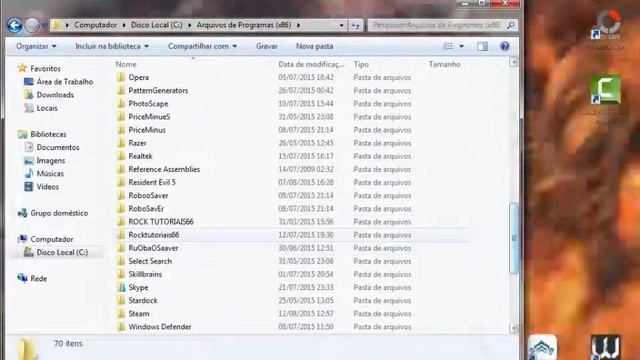Refresh the folder via address bar refresh icon
640x360 pixels.
coord(356,25)
